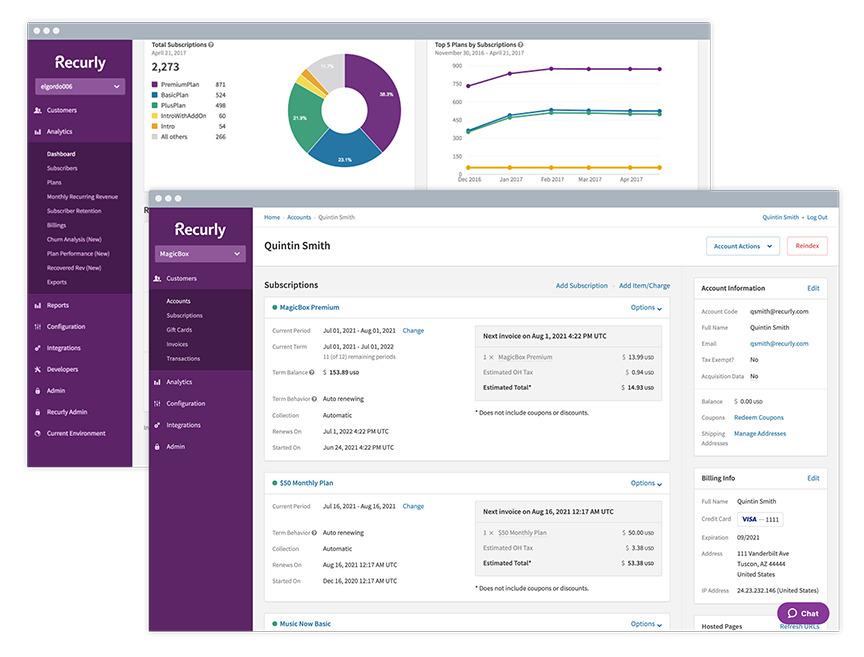Open Exports in back window submenu

(57, 282)
